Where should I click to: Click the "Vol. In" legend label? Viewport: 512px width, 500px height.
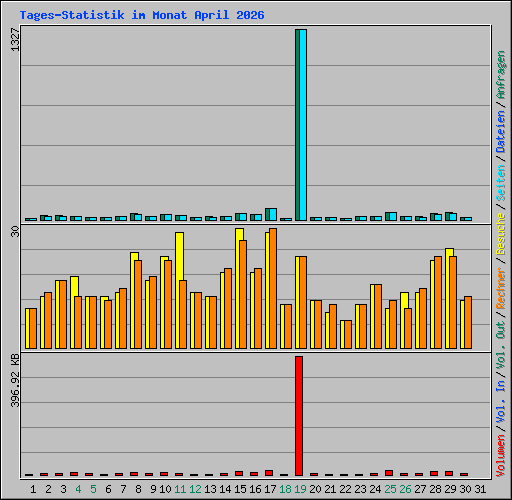[501, 401]
